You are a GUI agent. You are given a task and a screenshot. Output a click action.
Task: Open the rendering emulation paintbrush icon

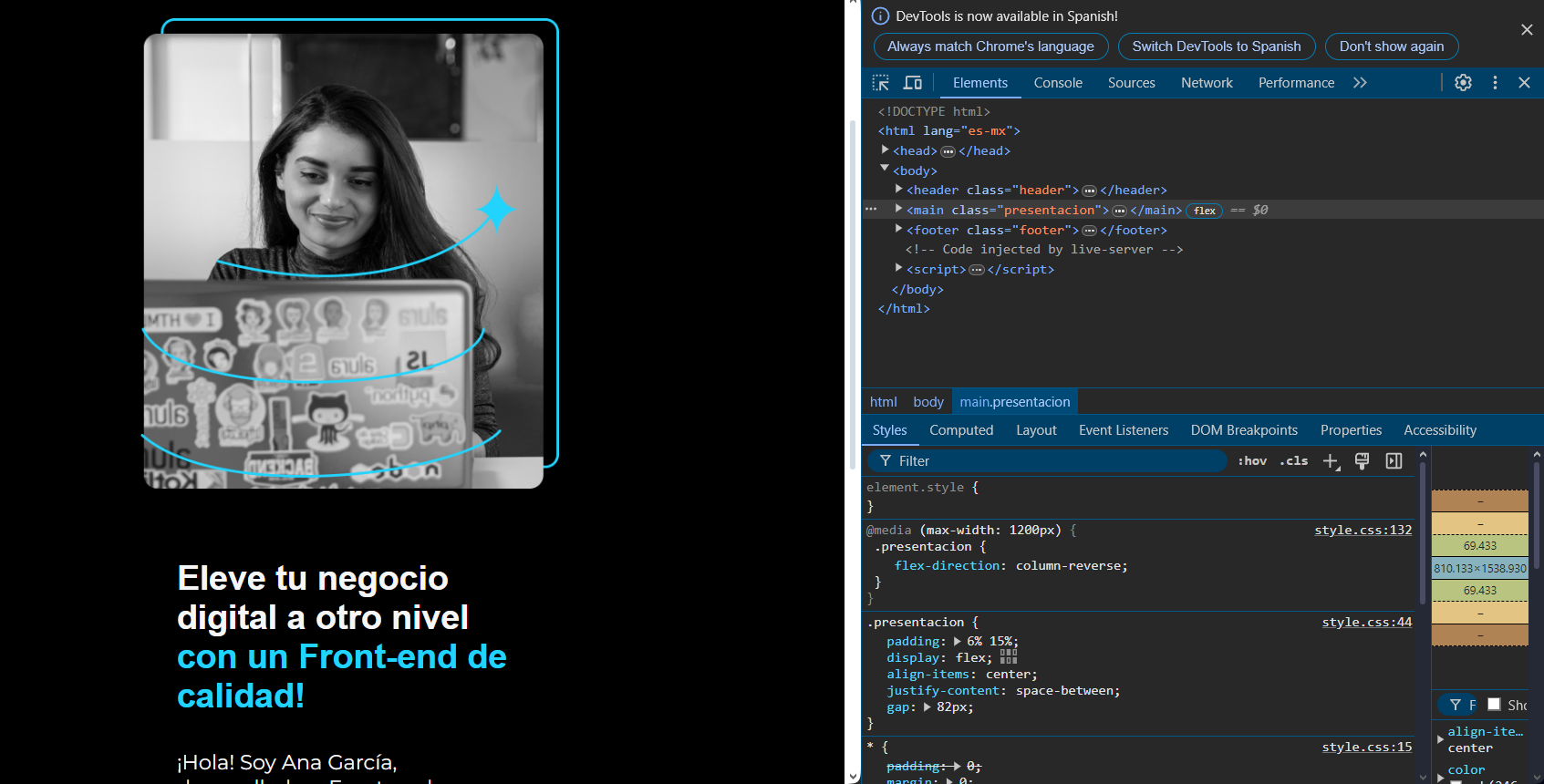coord(1362,461)
